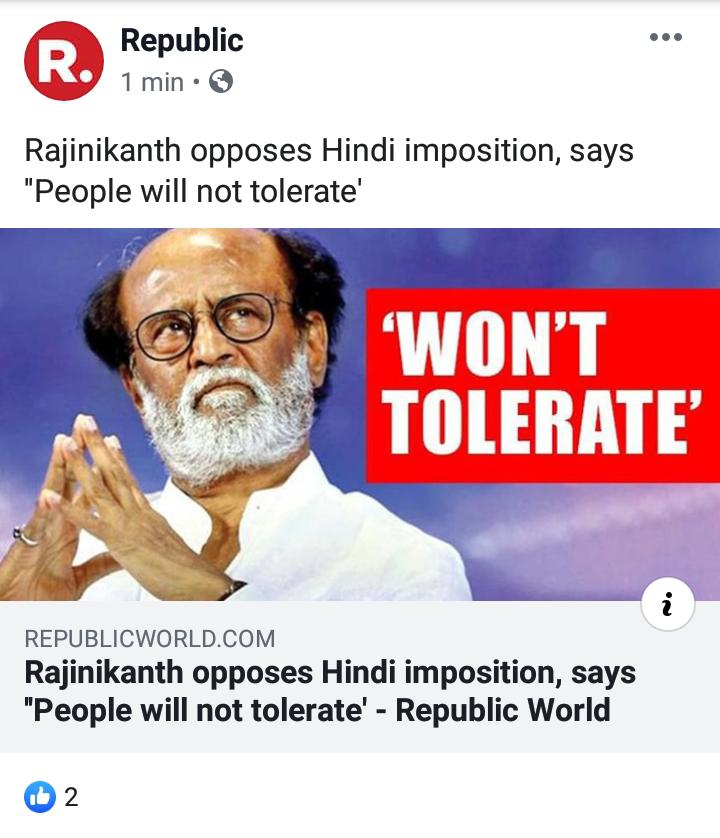This screenshot has width=720, height=838.
Task: Click the blue thumbs-up reaction icon
Action: [x=40, y=797]
